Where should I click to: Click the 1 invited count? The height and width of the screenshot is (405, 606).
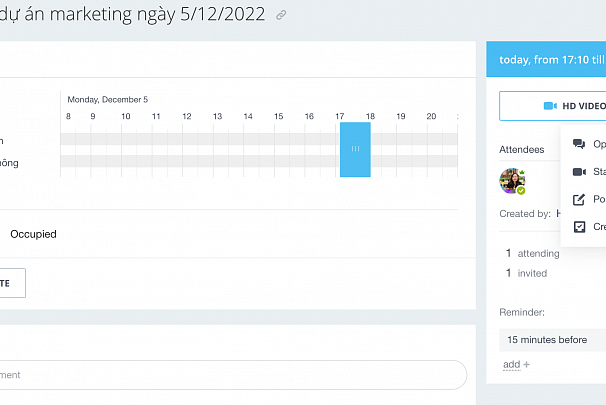click(x=526, y=273)
